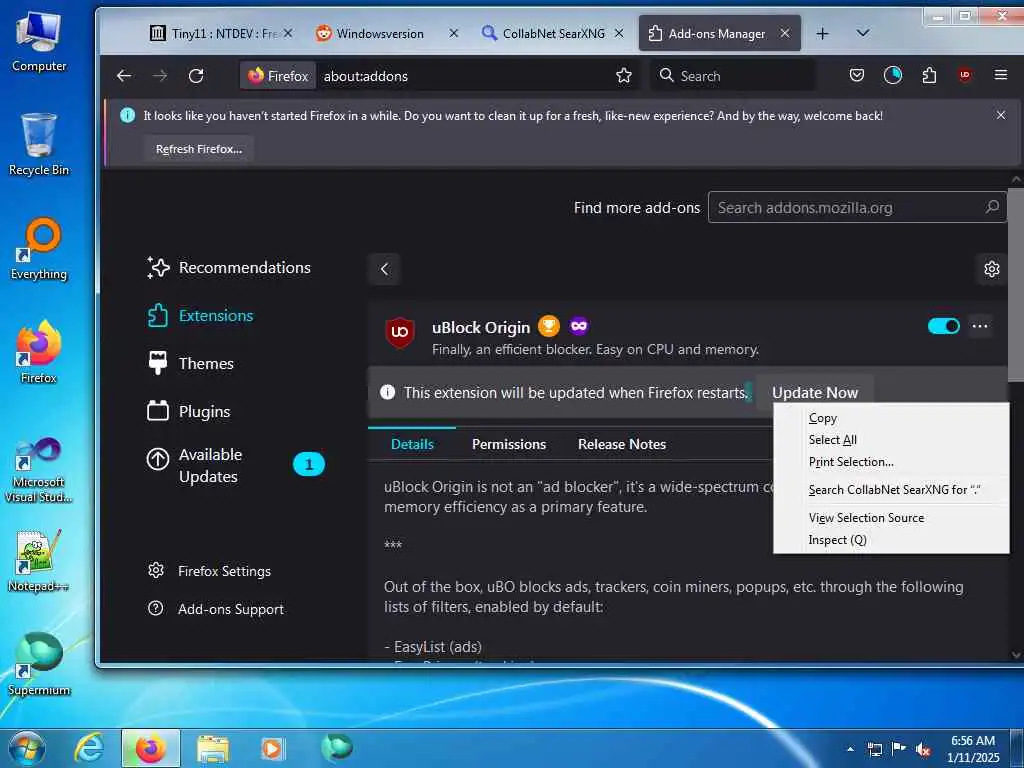Open Windows Media Player from the taskbar
This screenshot has width=1024, height=768.
click(272, 748)
